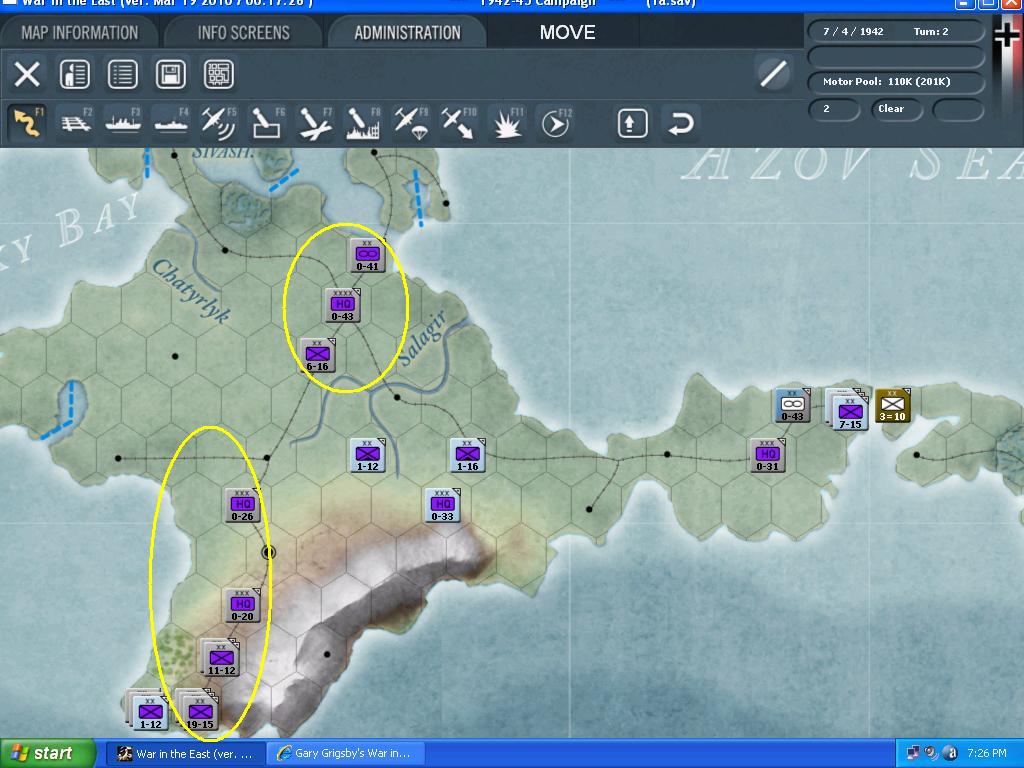Select the 1-12 unit beside the 1-16 unit
This screenshot has height=768, width=1024.
pos(368,455)
